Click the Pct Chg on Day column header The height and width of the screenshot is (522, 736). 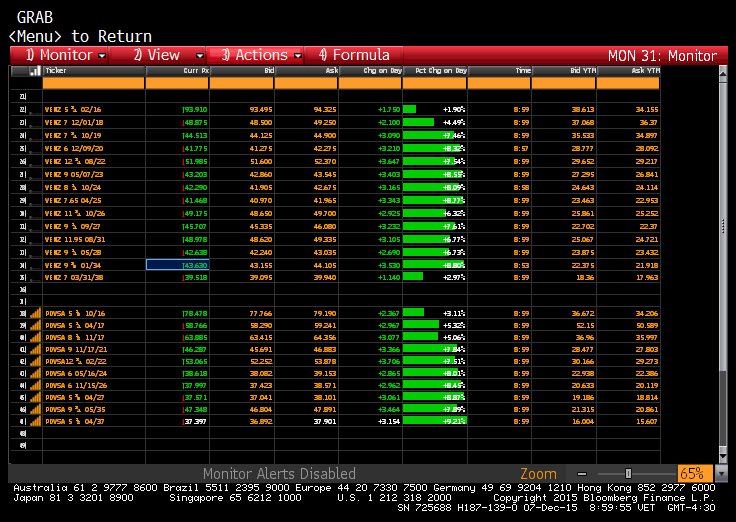(435, 71)
